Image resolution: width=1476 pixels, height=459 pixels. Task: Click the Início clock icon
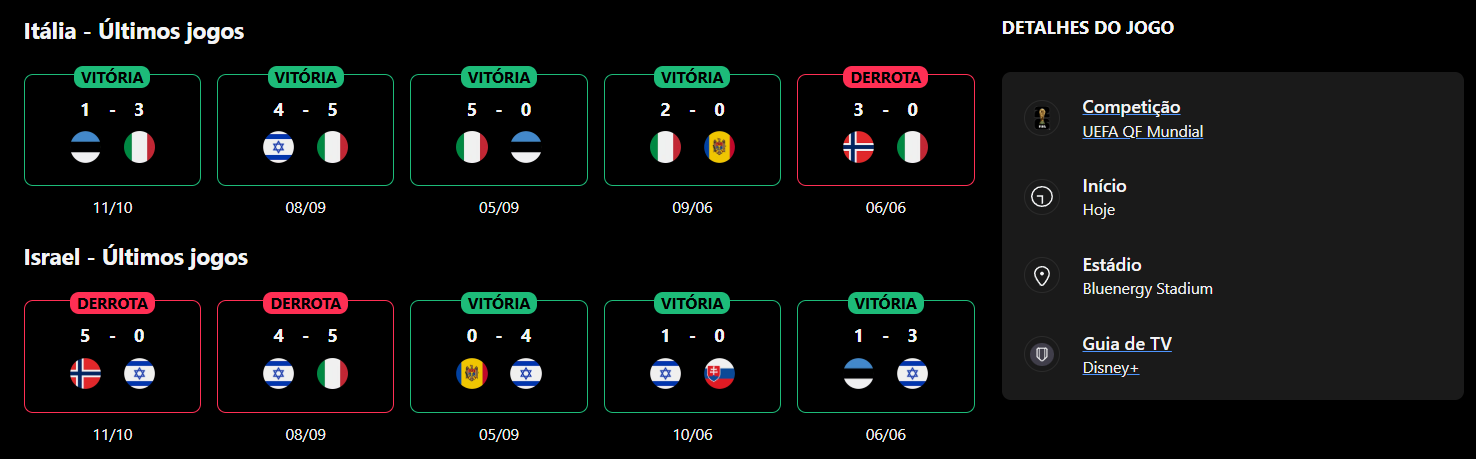pyautogui.click(x=1041, y=197)
